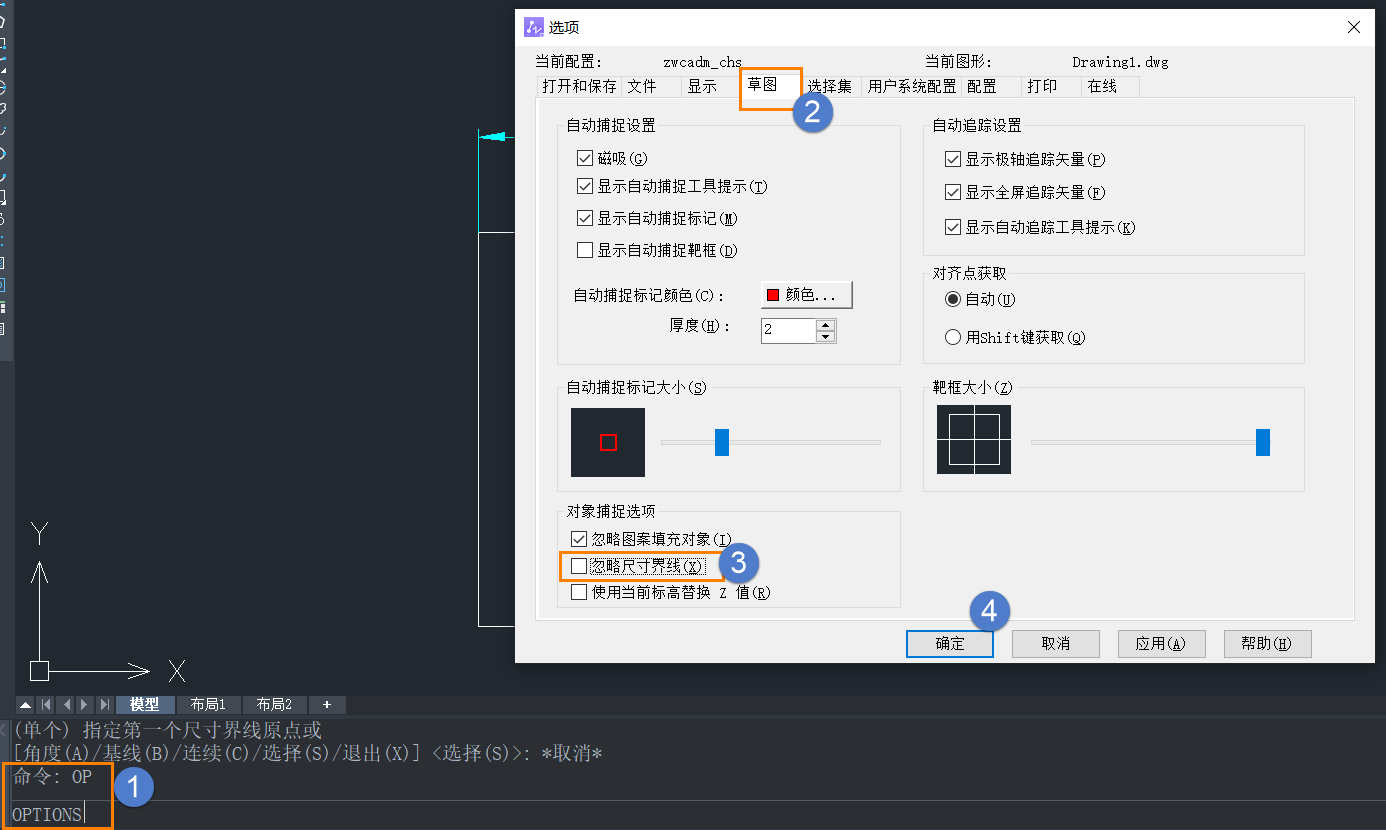The width and height of the screenshot is (1386, 830).
Task: Go to next layout tab arrow
Action: [x=85, y=705]
